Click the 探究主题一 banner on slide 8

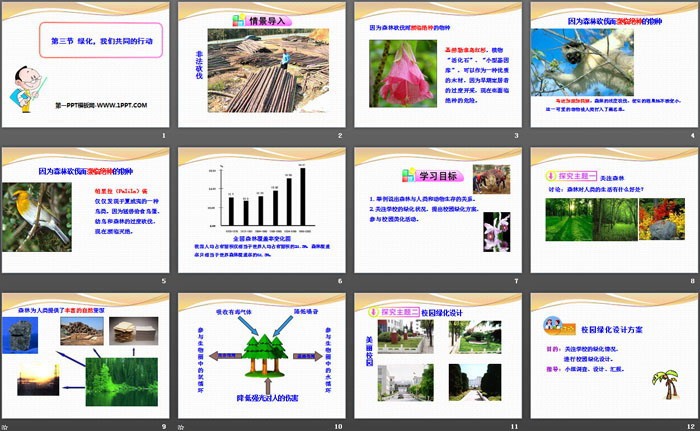(x=573, y=176)
